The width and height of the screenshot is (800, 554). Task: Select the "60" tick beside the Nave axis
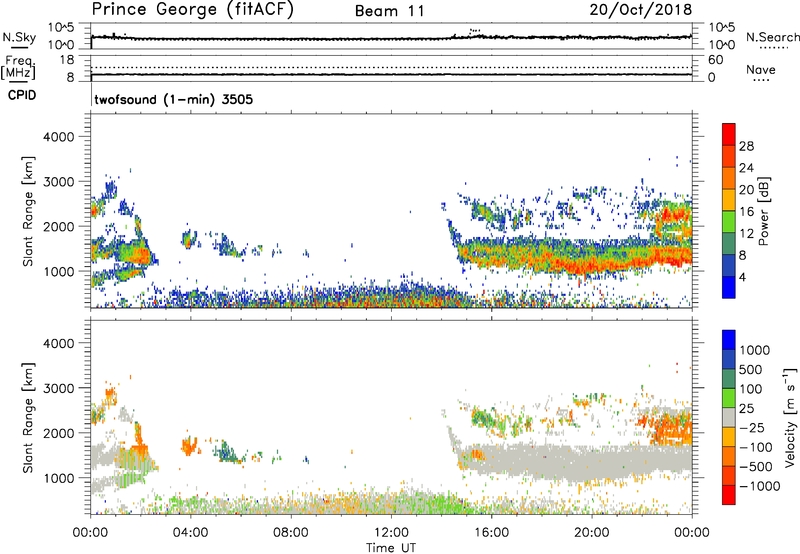click(x=715, y=60)
